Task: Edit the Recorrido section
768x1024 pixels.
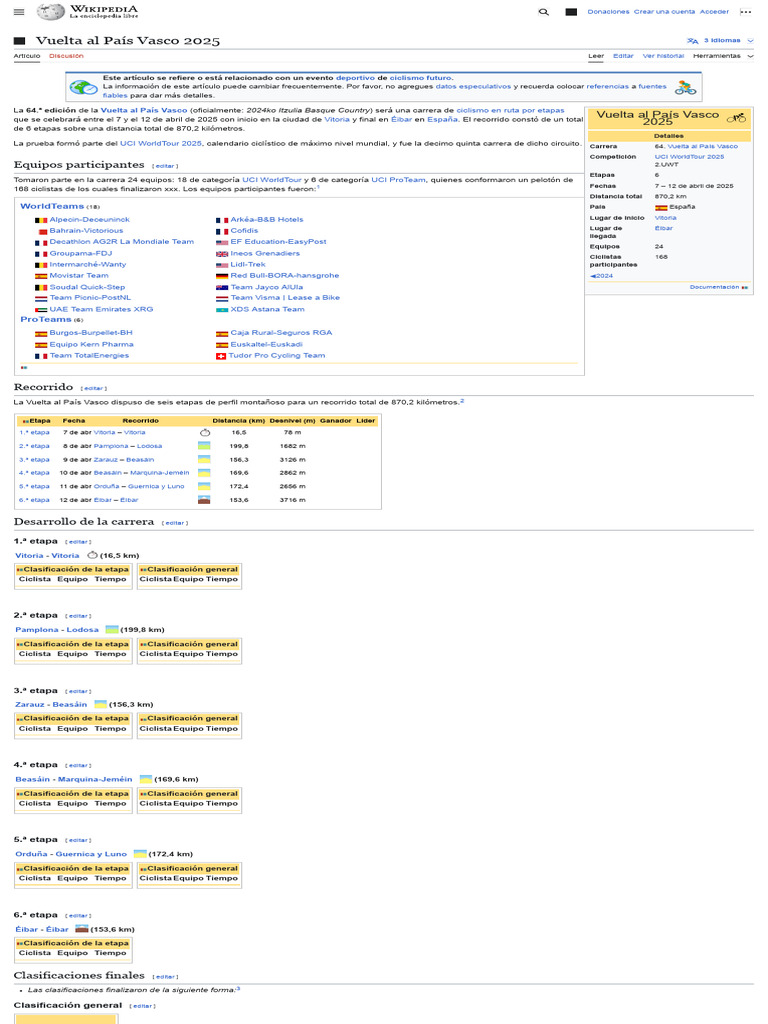Action: click(94, 388)
